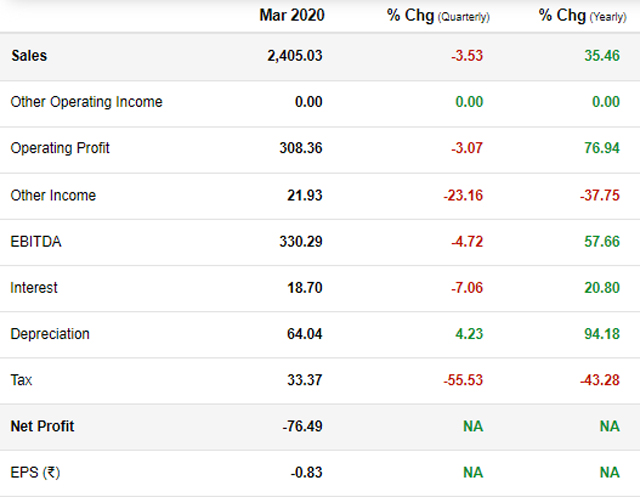Click the Tax row label
640x497 pixels.
click(x=22, y=380)
